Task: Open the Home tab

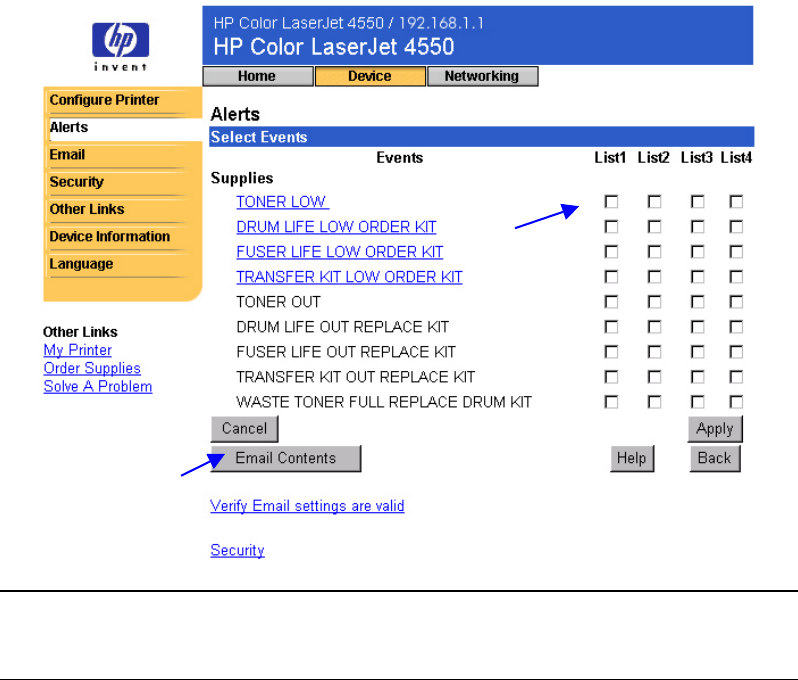Action: 258,76
